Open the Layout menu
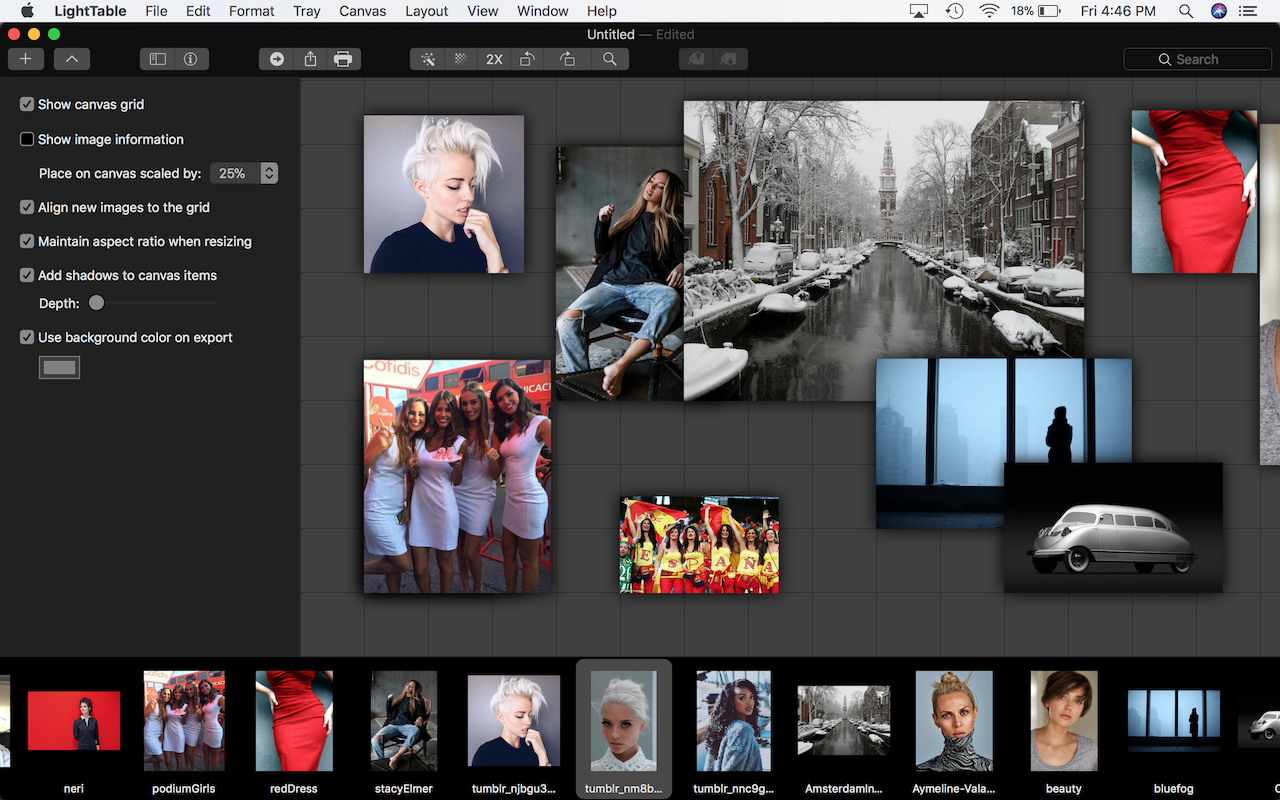 pyautogui.click(x=426, y=11)
